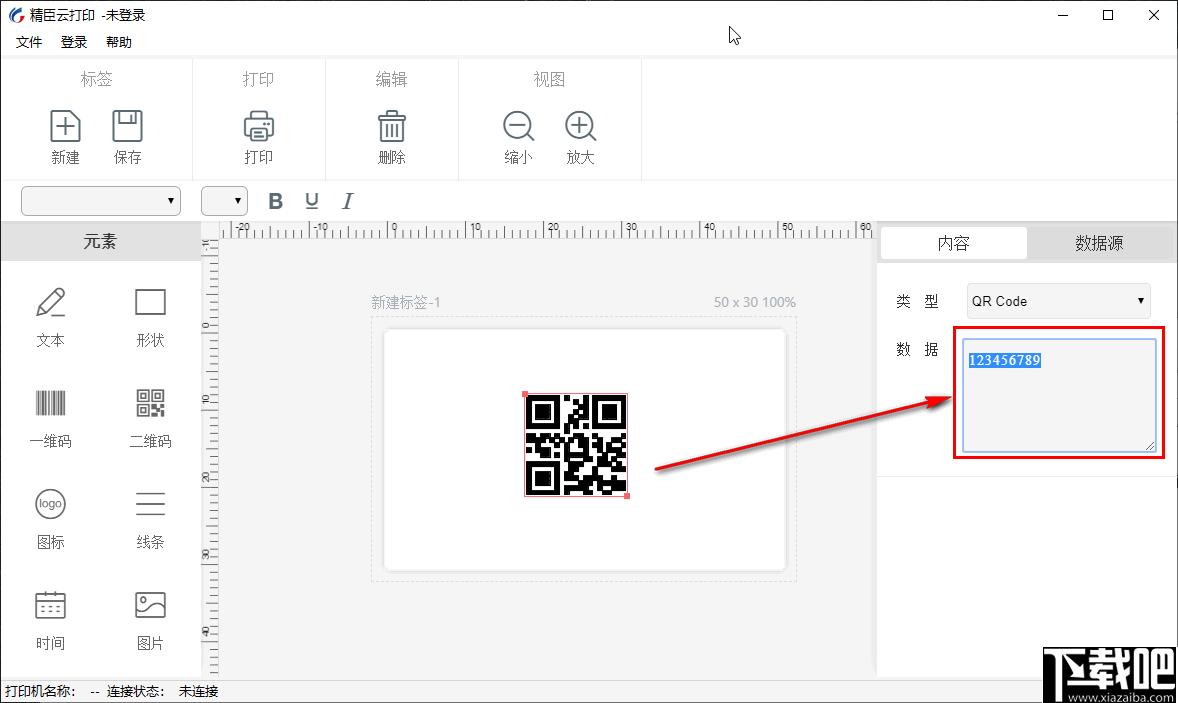This screenshot has height=703, width=1178.
Task: Open the 文件 menu
Action: pos(29,42)
